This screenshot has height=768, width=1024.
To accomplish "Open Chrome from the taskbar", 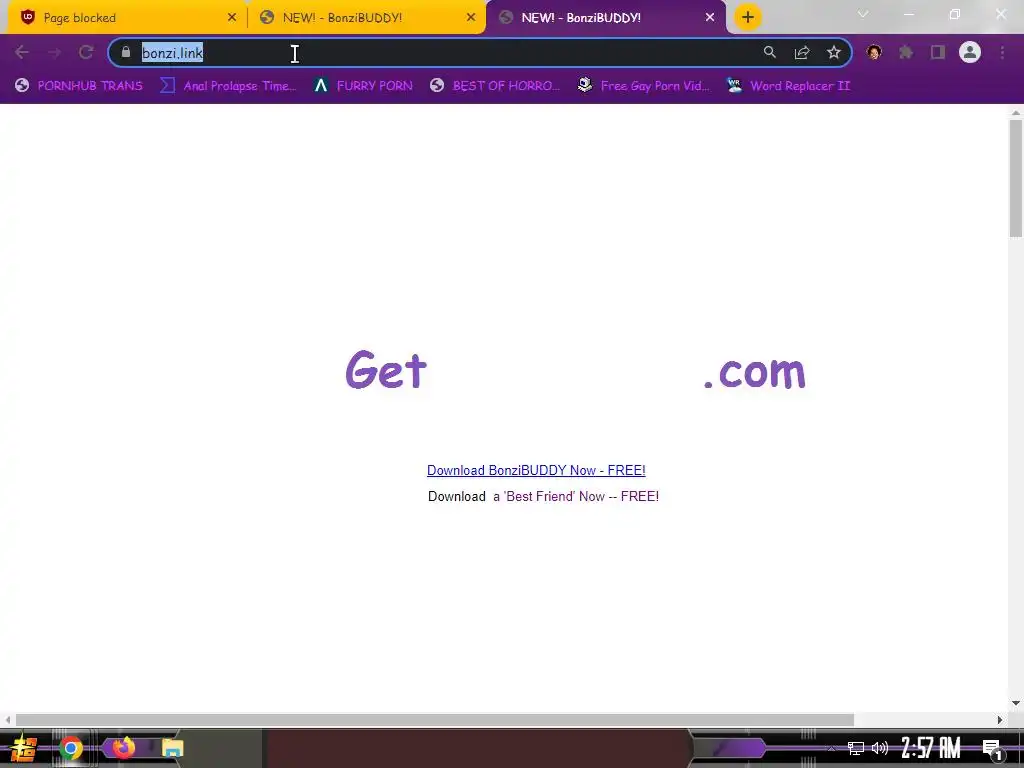I will [x=71, y=748].
